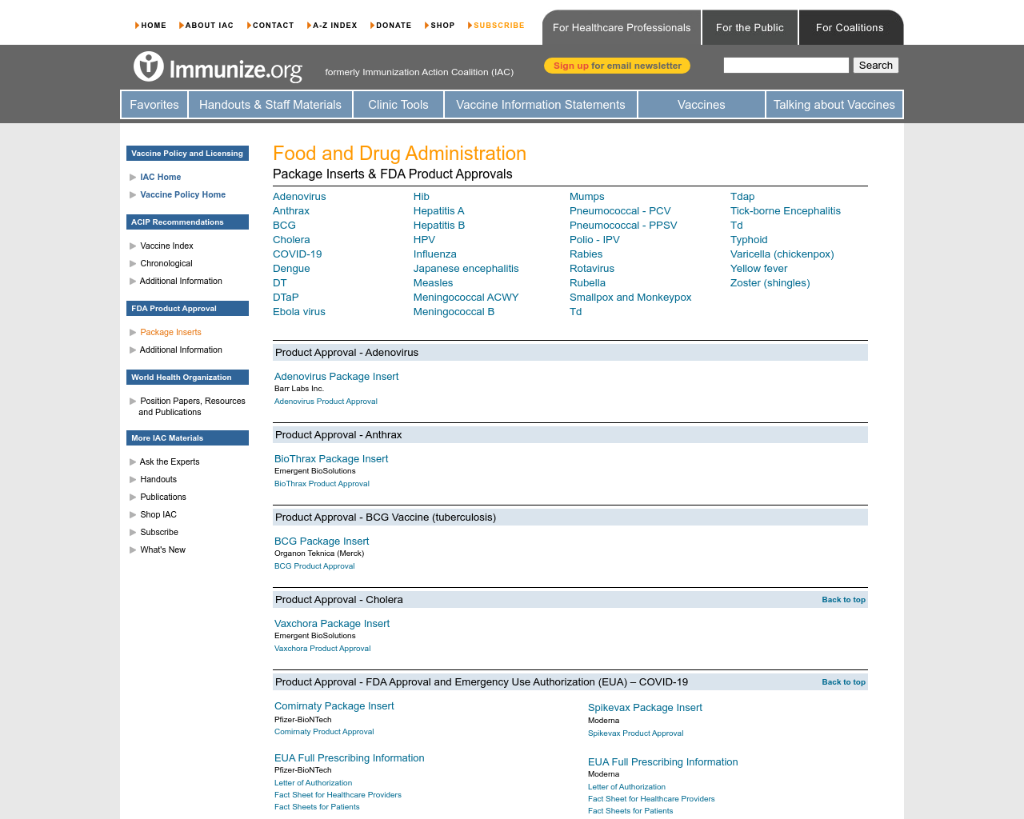Screen dimensions: 1024x819
Task: Open Talking about Vaccines menu
Action: coord(834,104)
